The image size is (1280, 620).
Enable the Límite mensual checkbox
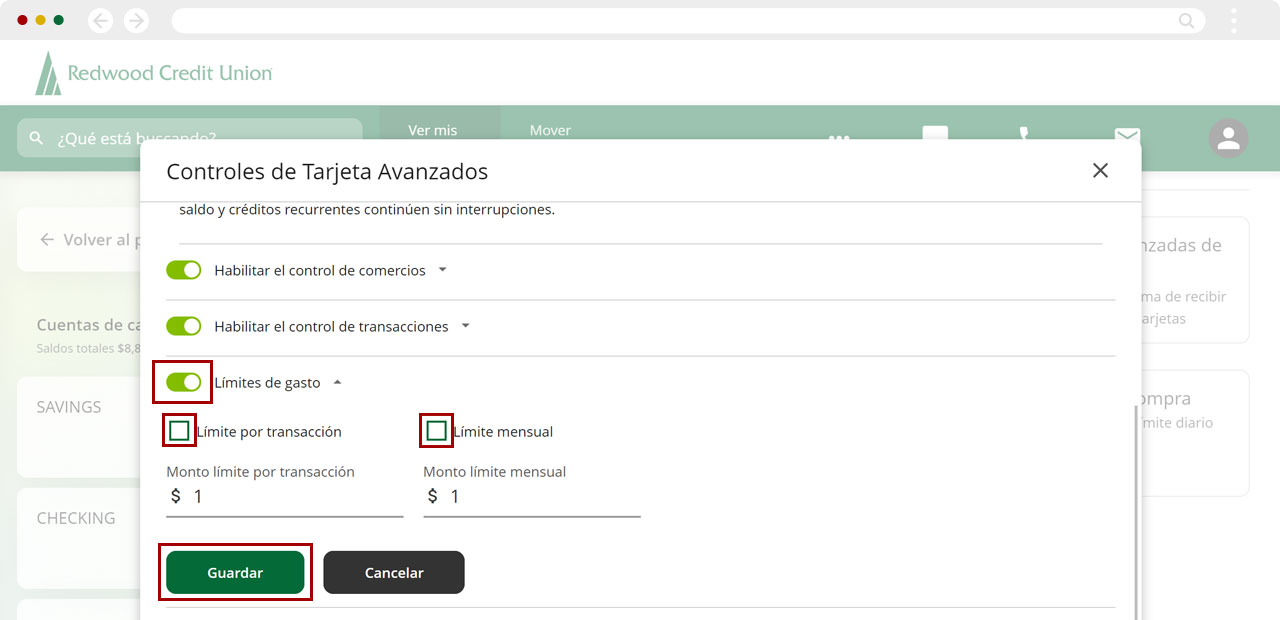(x=436, y=431)
